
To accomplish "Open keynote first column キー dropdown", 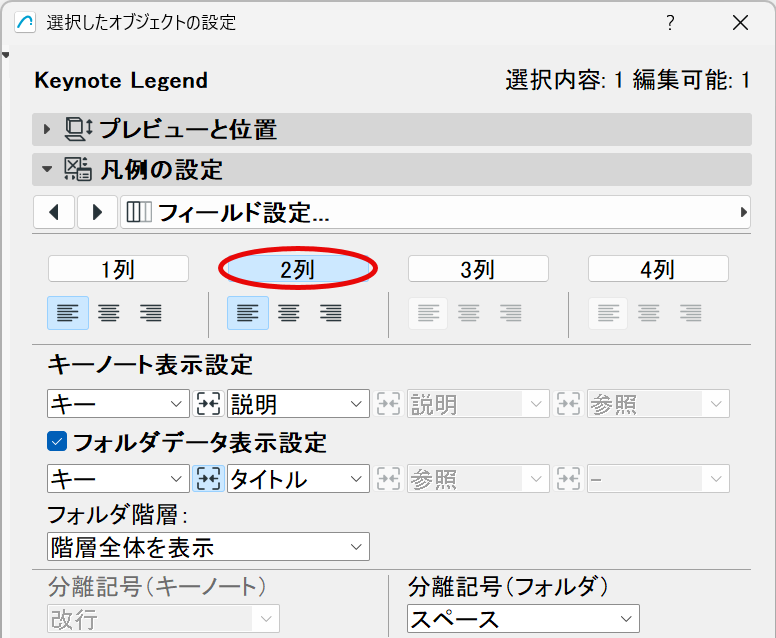I will click(x=118, y=404).
